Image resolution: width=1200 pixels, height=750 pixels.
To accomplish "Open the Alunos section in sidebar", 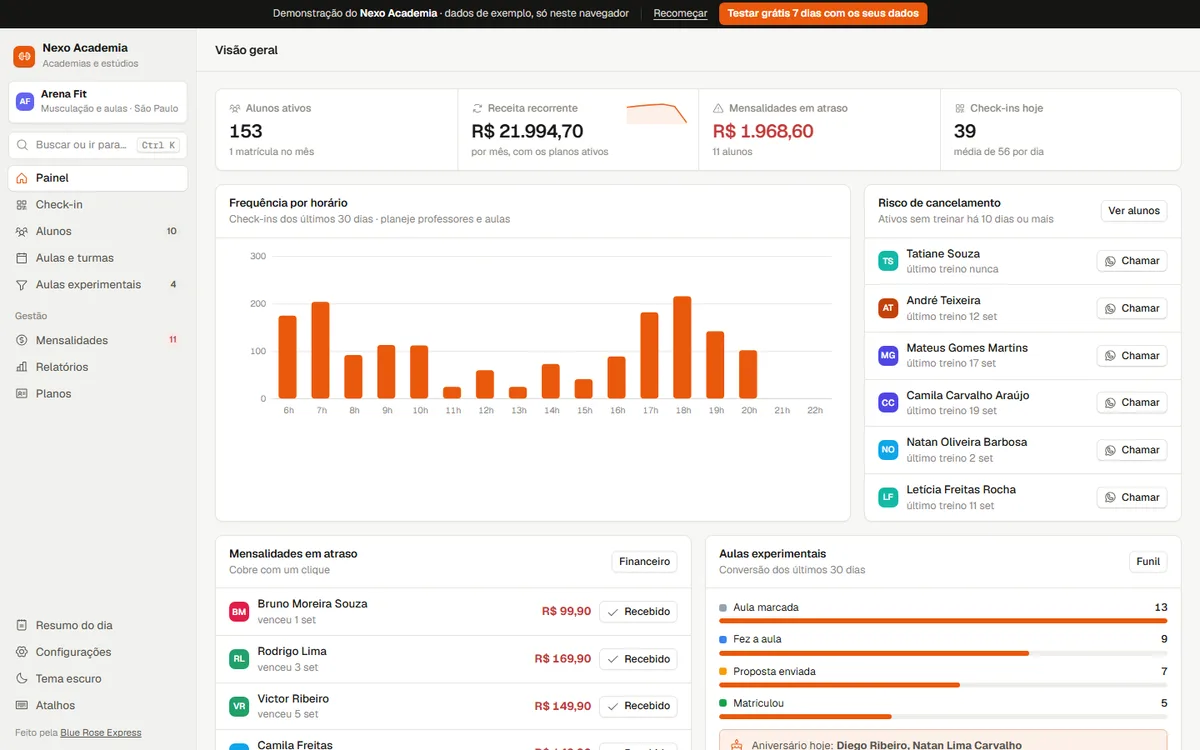I will tap(98, 231).
